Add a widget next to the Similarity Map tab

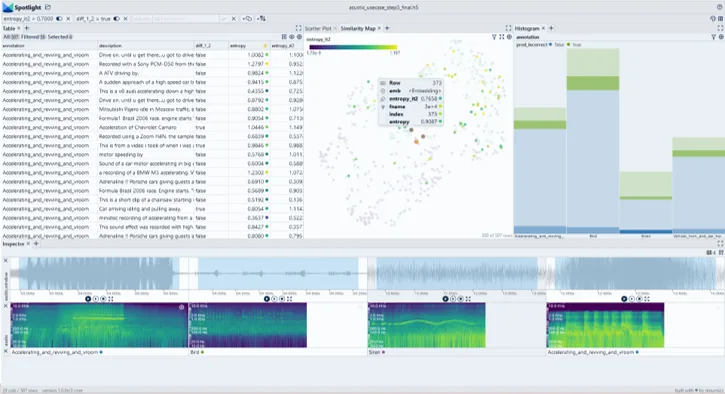(x=387, y=28)
